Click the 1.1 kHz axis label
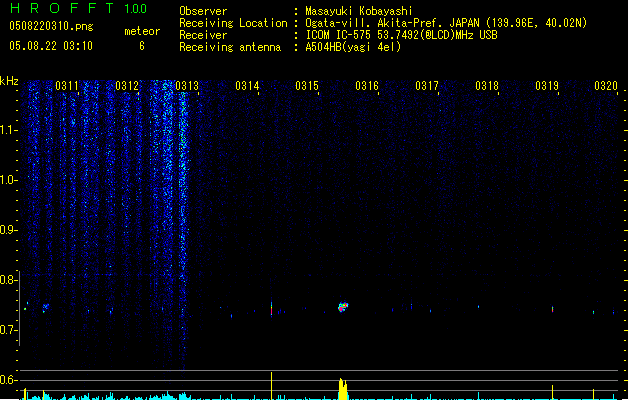The width and height of the screenshot is (629, 400). click(x=8, y=130)
